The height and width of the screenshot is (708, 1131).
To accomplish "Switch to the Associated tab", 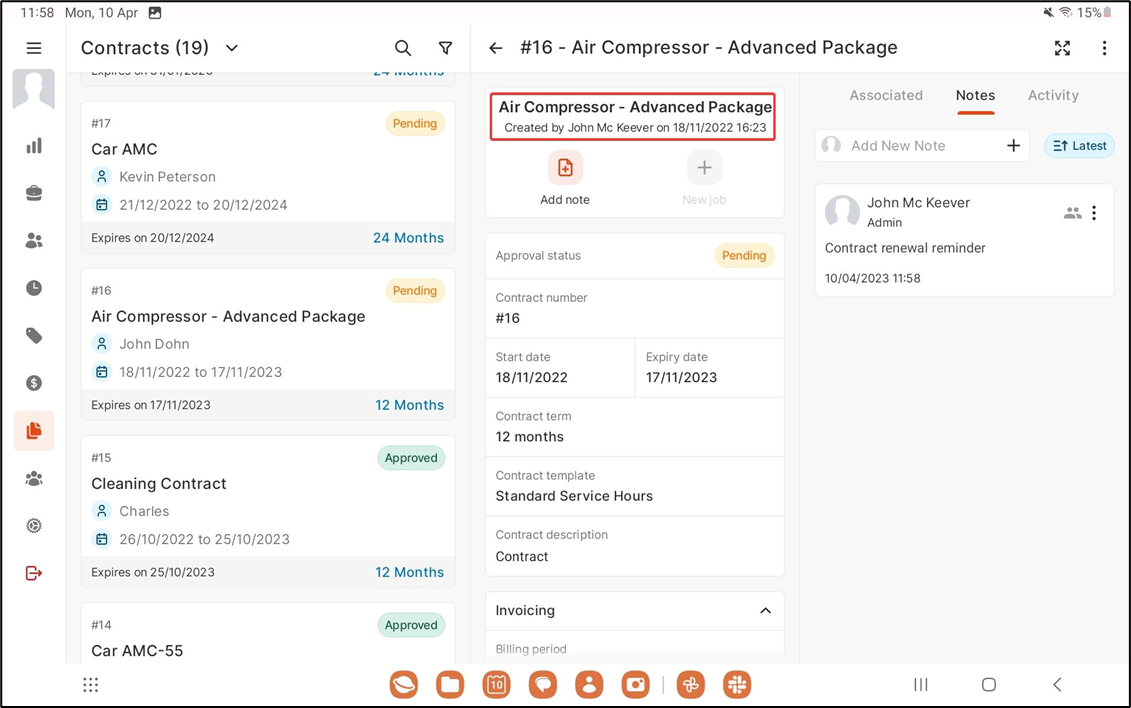I will (x=886, y=96).
